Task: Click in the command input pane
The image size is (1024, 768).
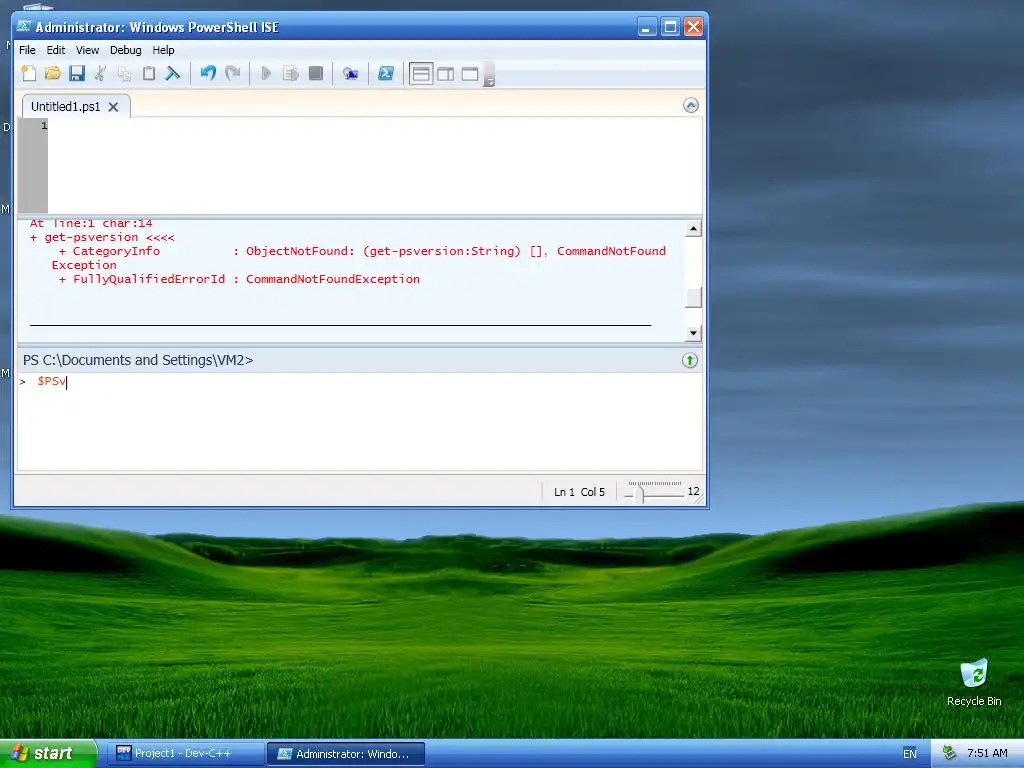Action: (360, 421)
